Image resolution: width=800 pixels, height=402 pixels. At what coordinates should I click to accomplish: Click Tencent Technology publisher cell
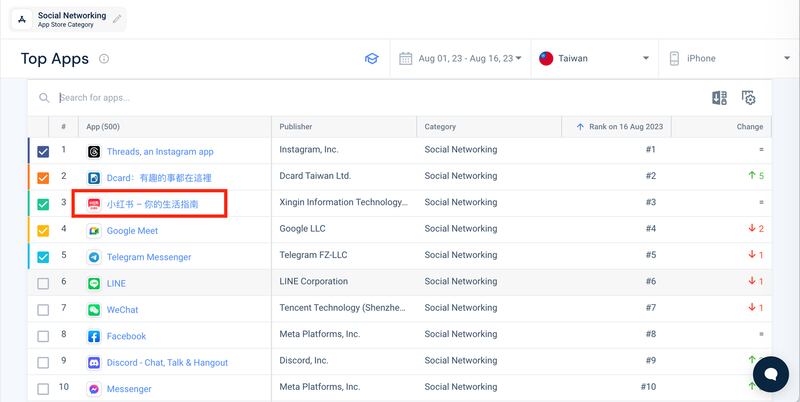(342, 308)
